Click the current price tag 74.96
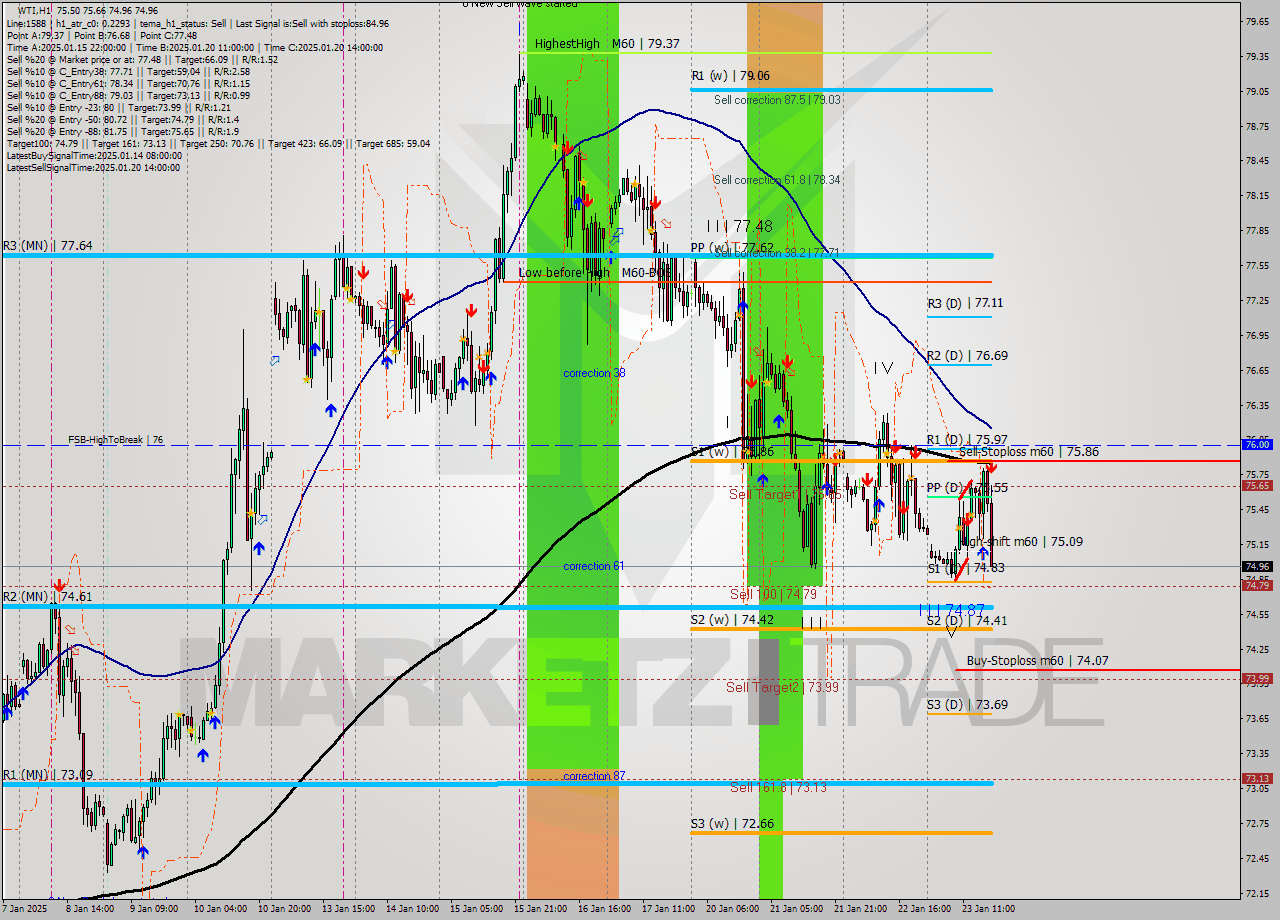This screenshot has width=1280, height=920. click(1256, 566)
